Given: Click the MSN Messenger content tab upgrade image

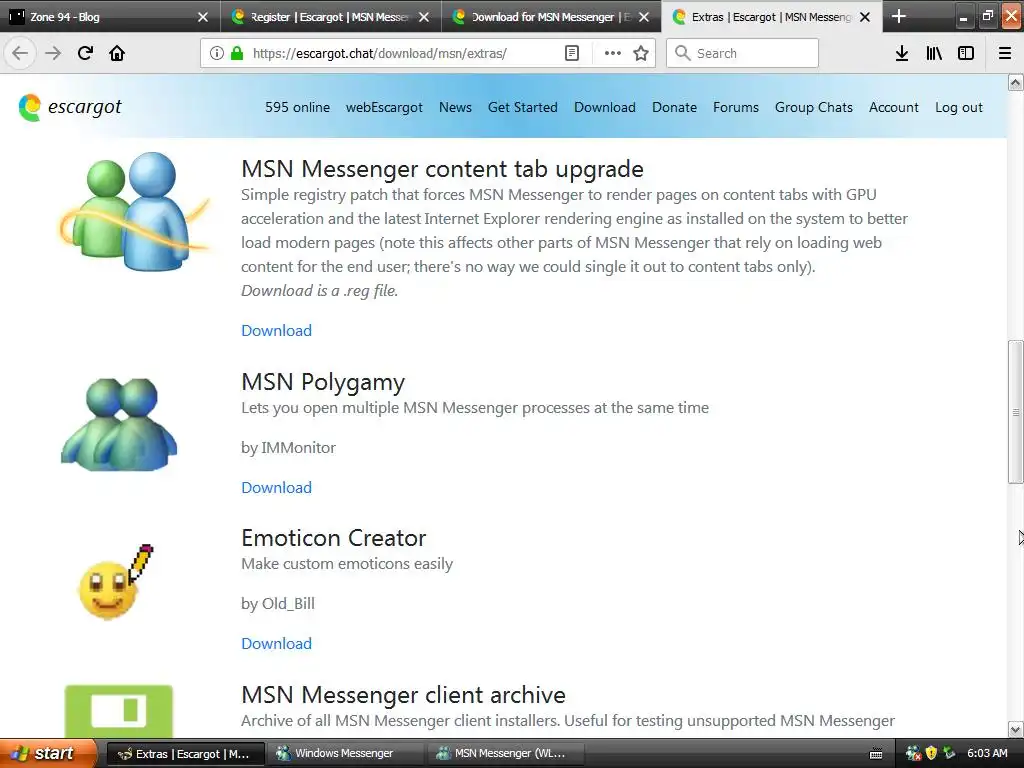Looking at the screenshot, I should coord(135,211).
